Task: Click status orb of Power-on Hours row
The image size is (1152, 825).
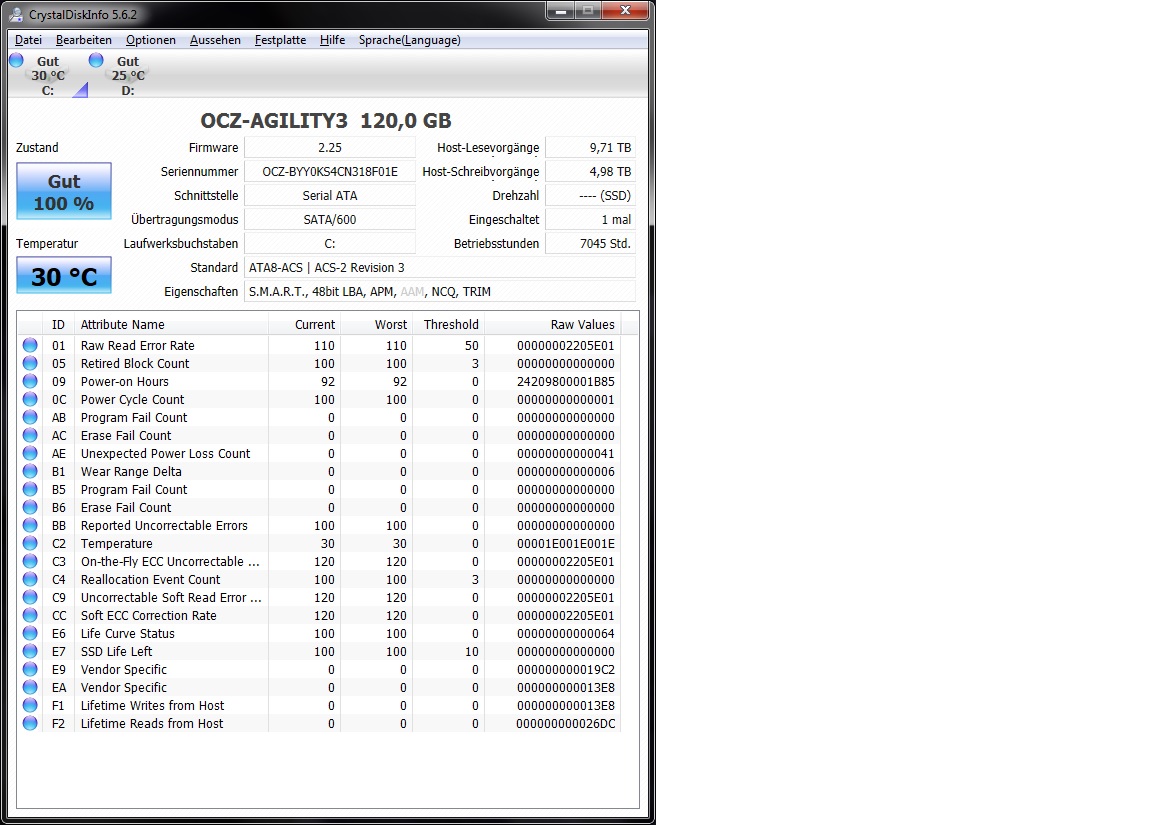Action: coord(30,381)
